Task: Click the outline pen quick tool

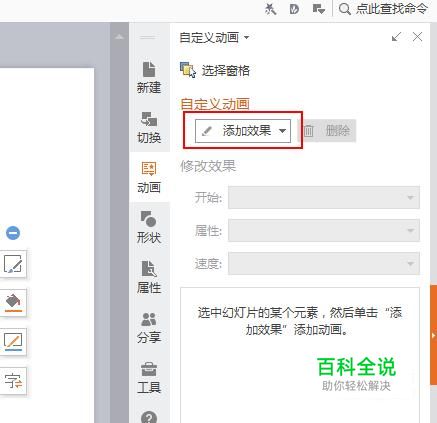Action: [13, 341]
